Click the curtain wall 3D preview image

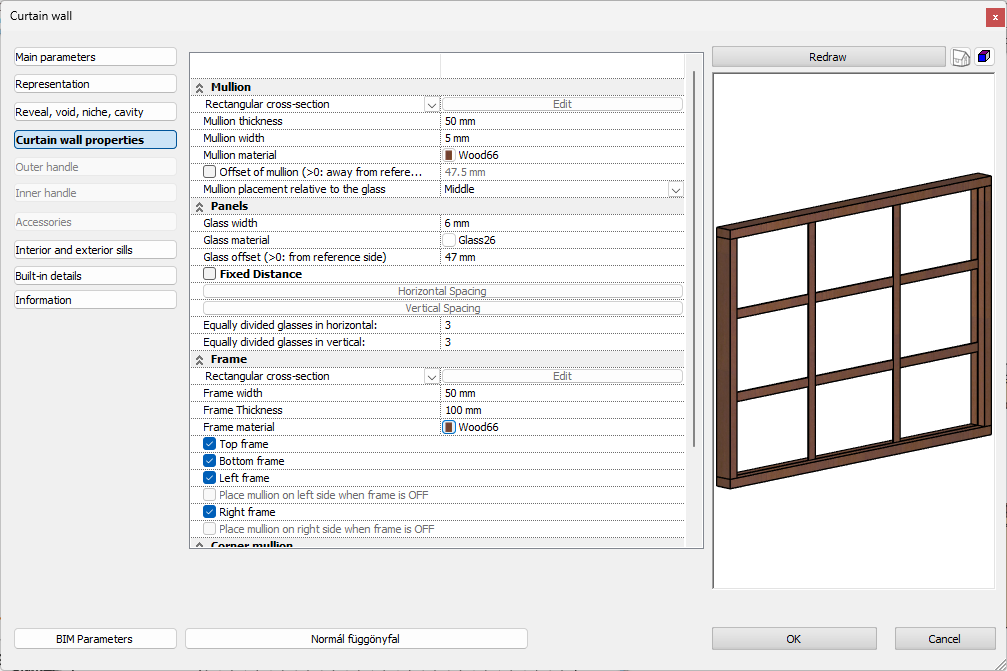pyautogui.click(x=854, y=331)
